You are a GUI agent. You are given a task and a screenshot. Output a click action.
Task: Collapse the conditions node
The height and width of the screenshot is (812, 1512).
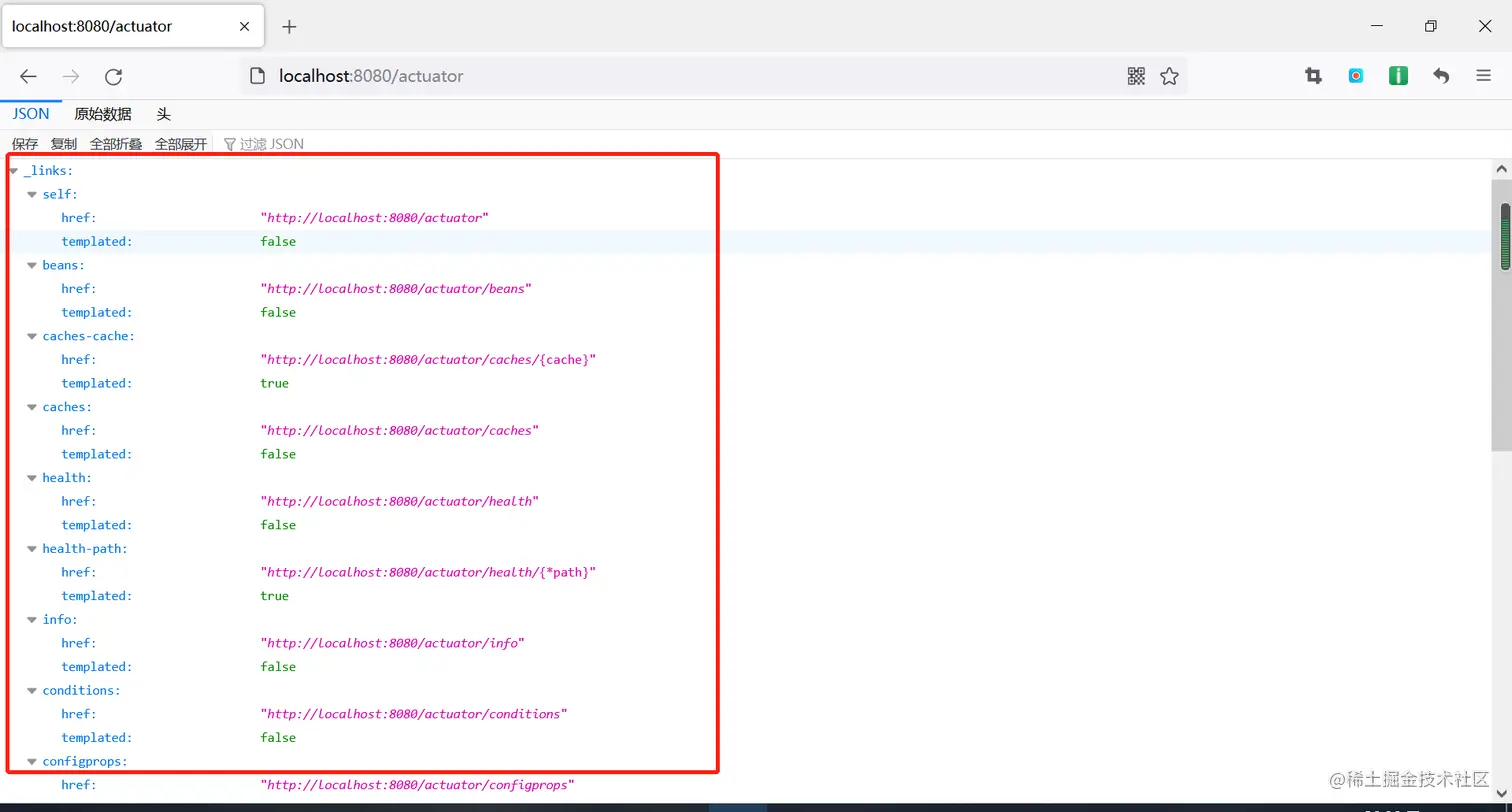[x=32, y=692]
